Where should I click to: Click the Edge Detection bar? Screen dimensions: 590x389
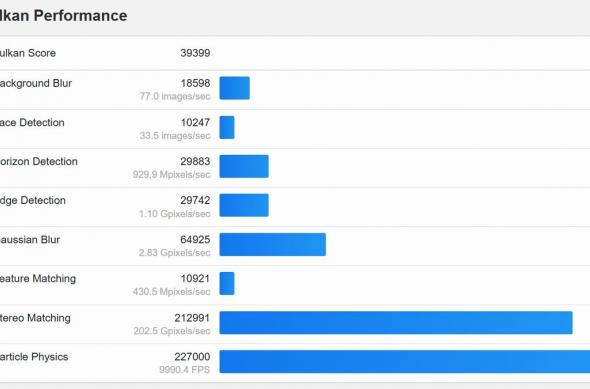pyautogui.click(x=244, y=205)
